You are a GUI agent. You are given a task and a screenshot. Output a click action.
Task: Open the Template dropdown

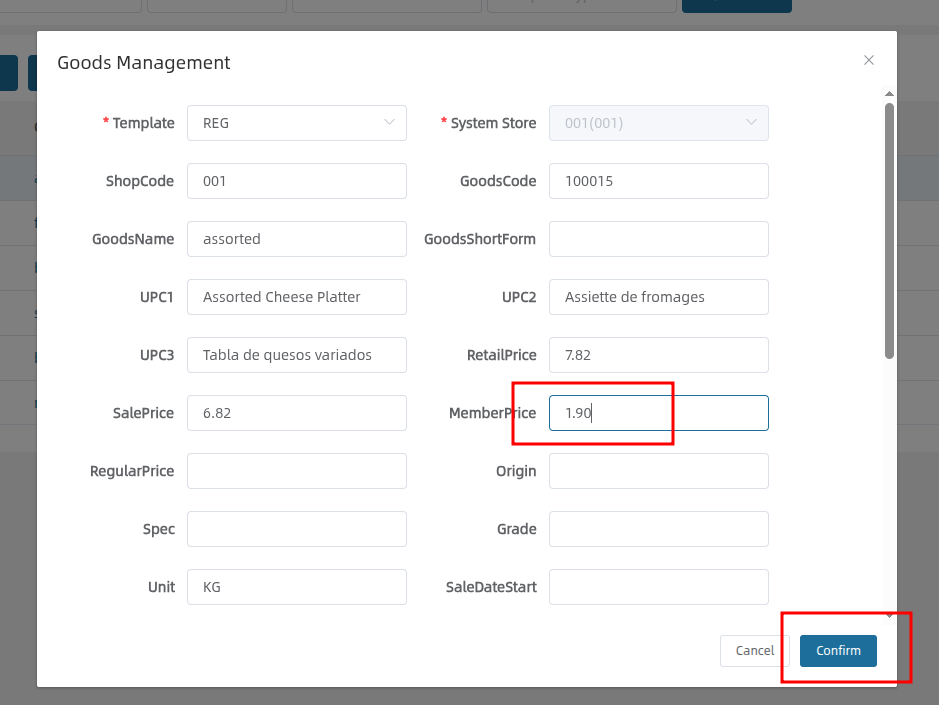click(x=296, y=123)
